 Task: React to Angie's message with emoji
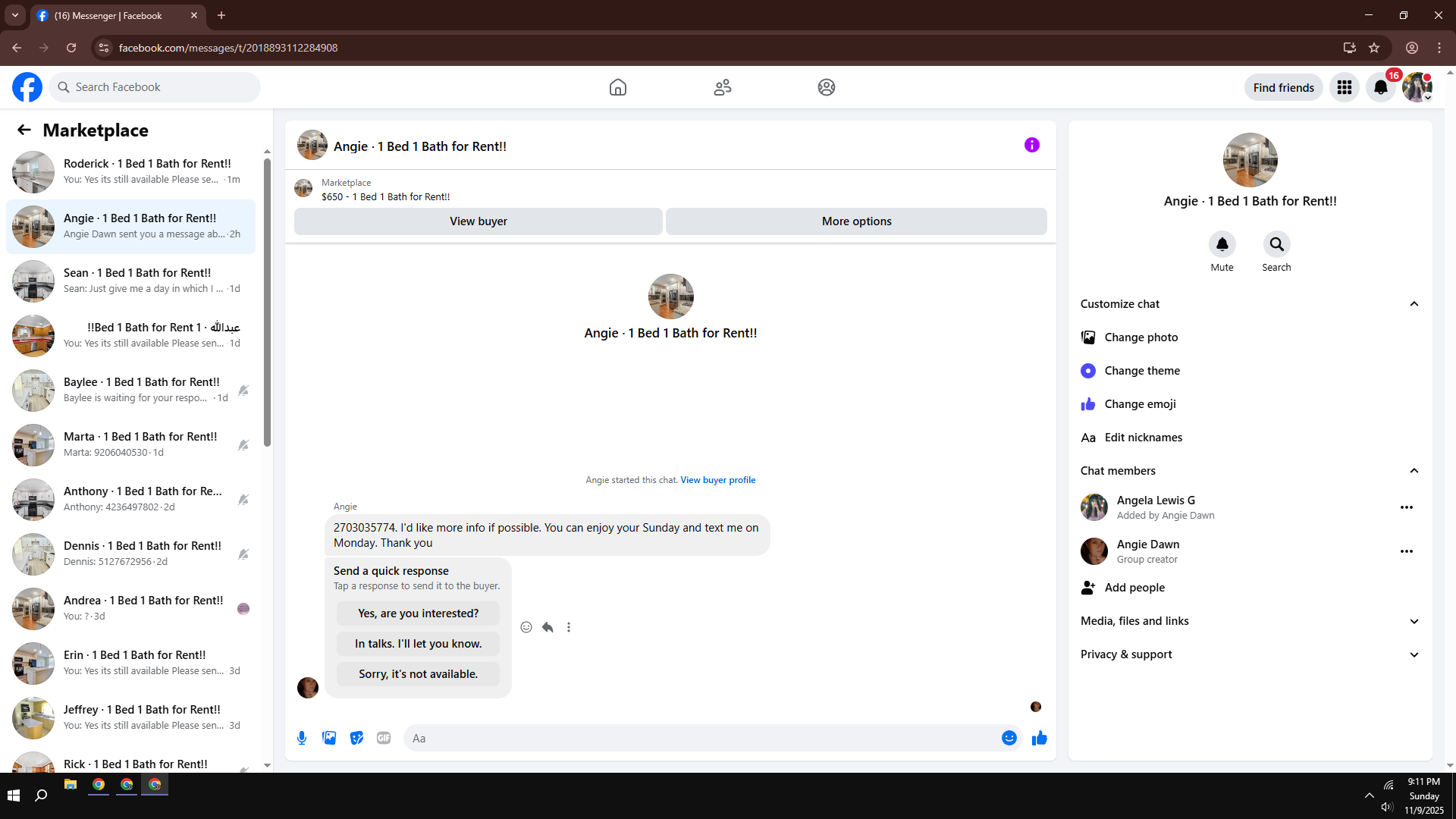click(x=526, y=627)
